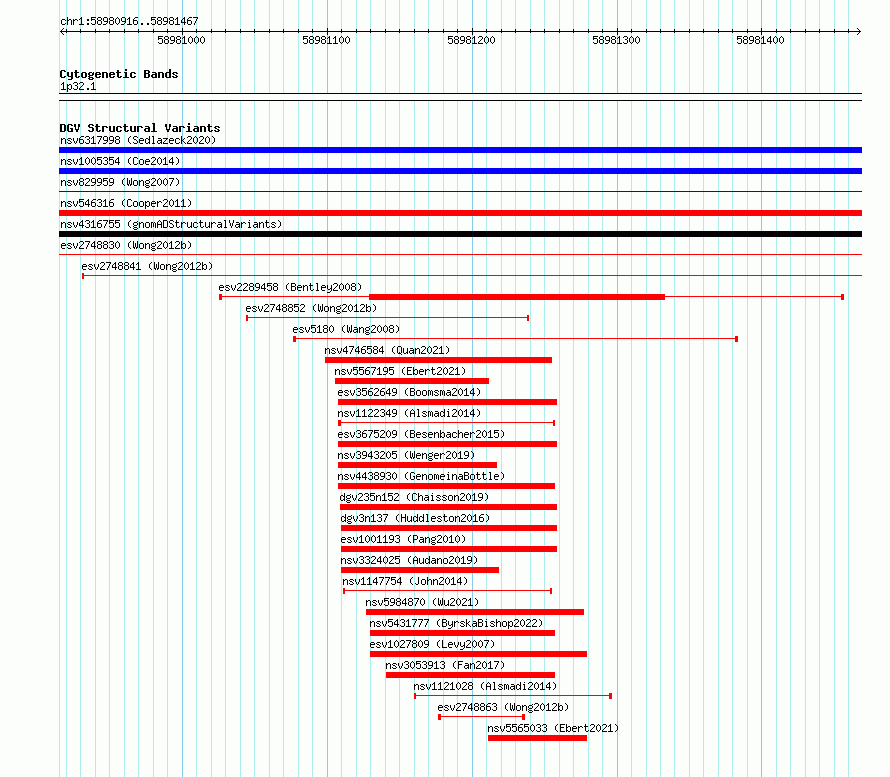Click the nsv4316755 (gnomADStructuralVariants) label
Viewport: 890px width, 777px height.
click(x=171, y=224)
